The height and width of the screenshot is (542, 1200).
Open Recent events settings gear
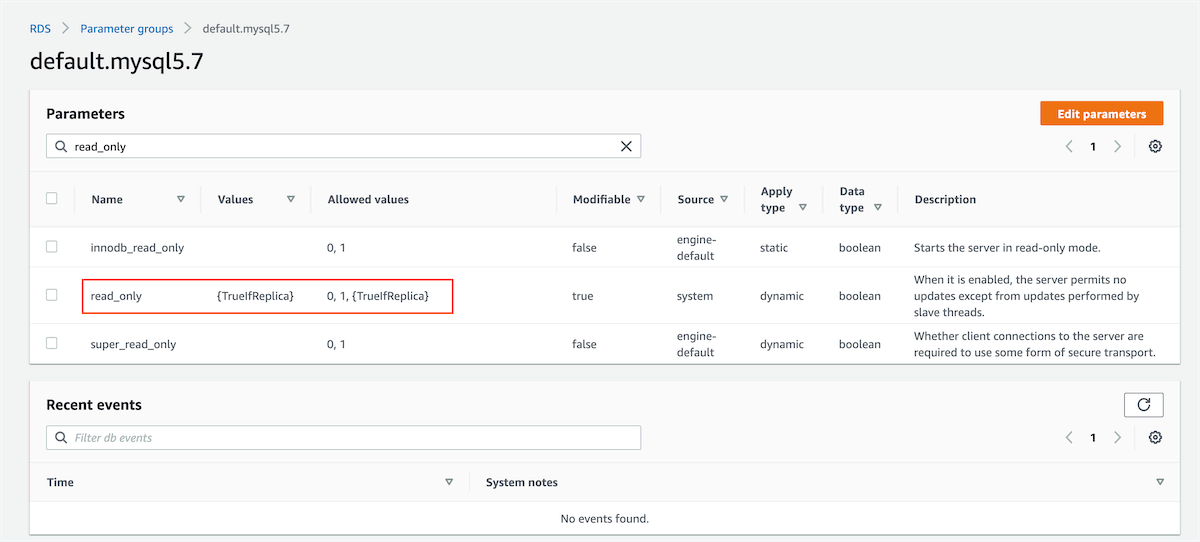(1155, 438)
